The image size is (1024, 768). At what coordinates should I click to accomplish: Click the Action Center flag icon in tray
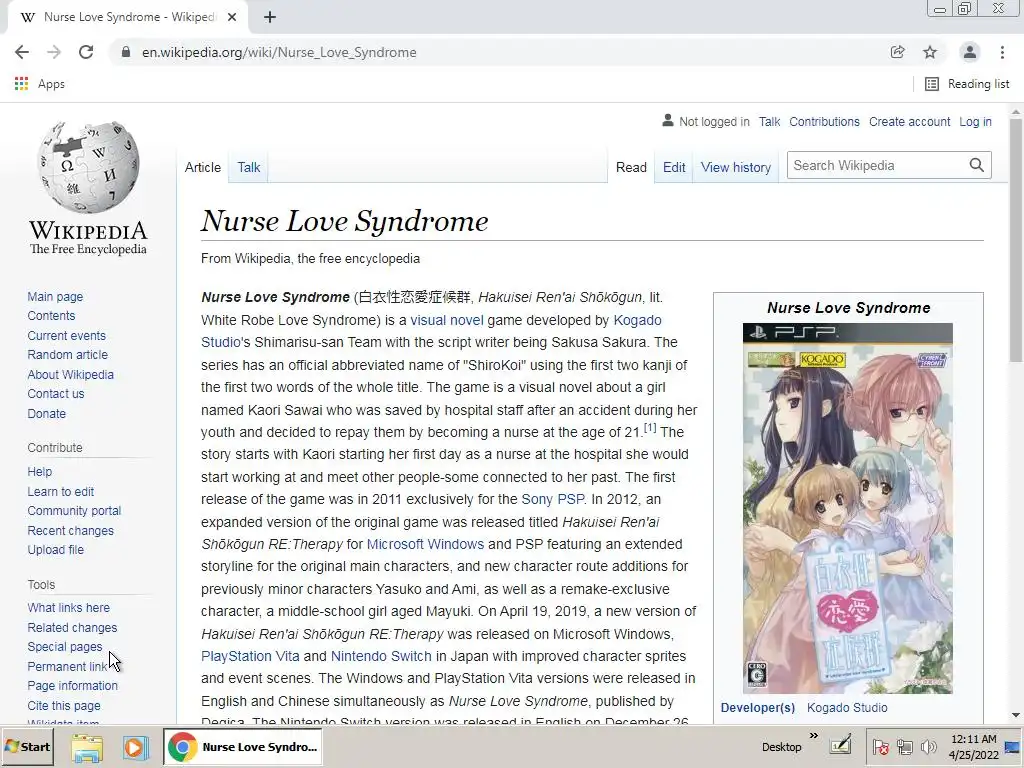pos(880,747)
